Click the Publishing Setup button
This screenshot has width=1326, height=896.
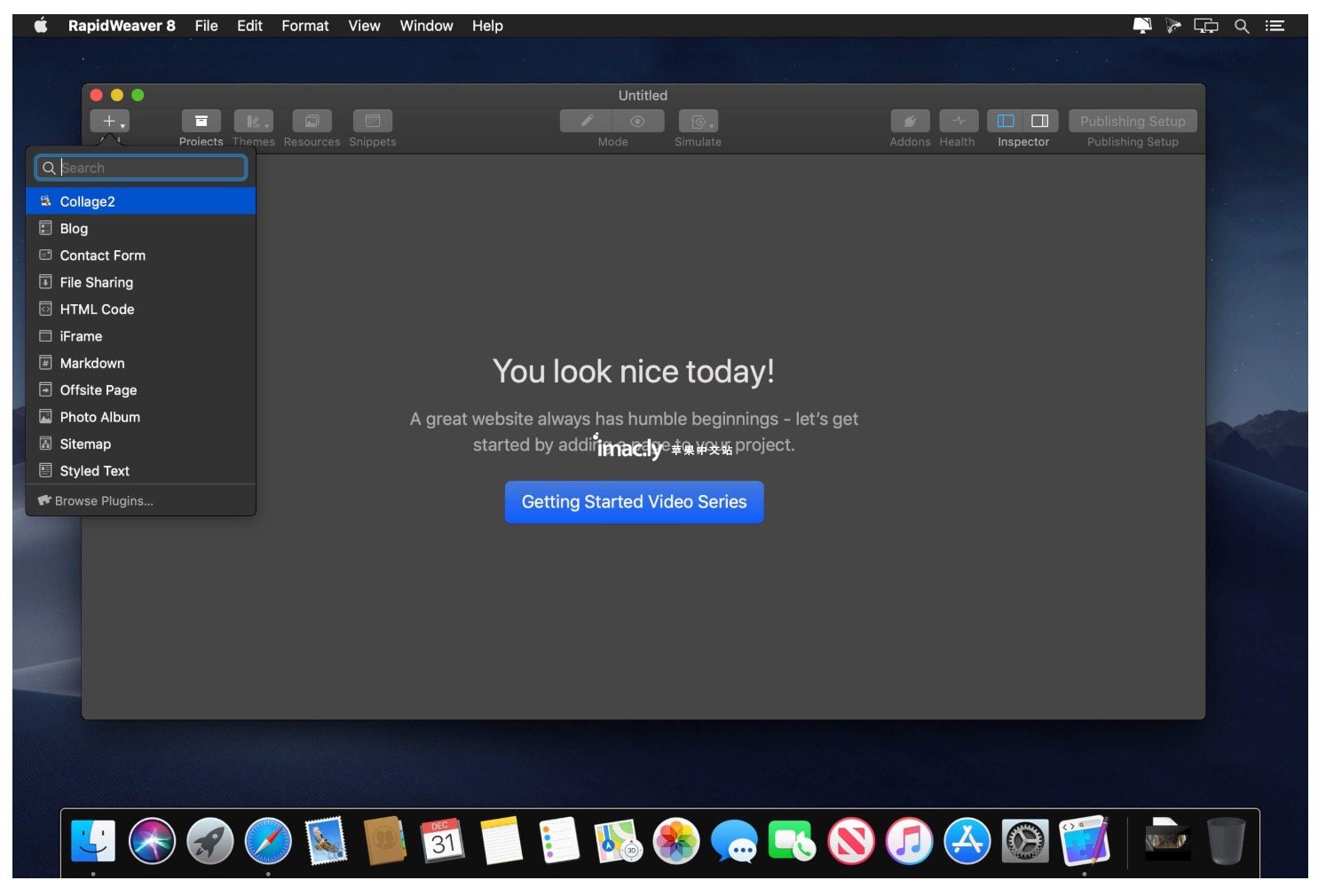click(x=1133, y=121)
